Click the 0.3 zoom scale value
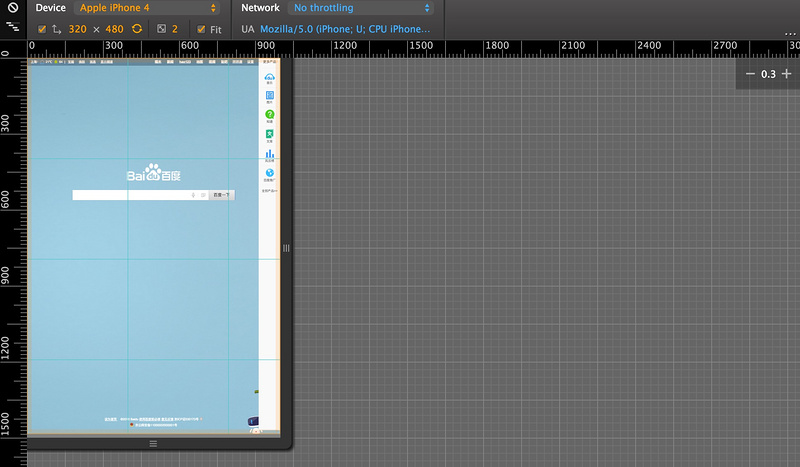The image size is (800, 467). 768,74
